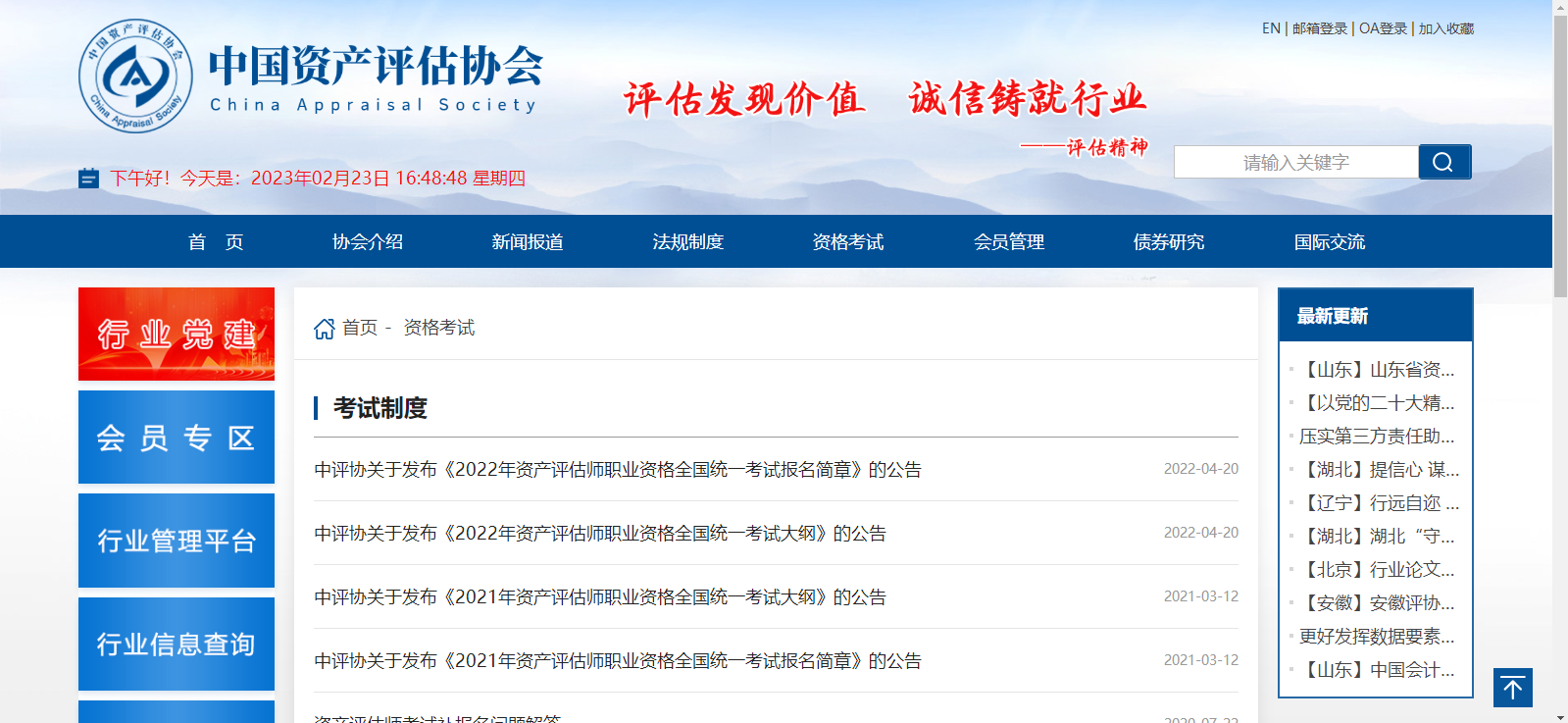The width and height of the screenshot is (1568, 723).
Task: Open 压实第三方责任助... update item
Action: click(x=1377, y=437)
